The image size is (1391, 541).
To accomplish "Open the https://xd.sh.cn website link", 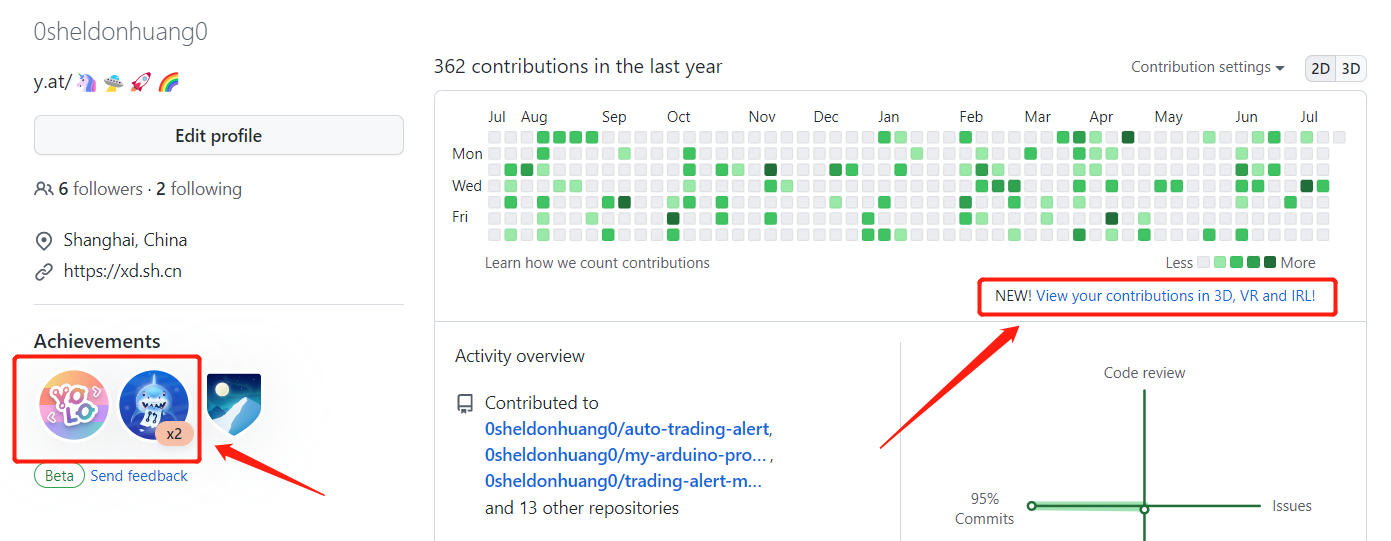I will 122,271.
